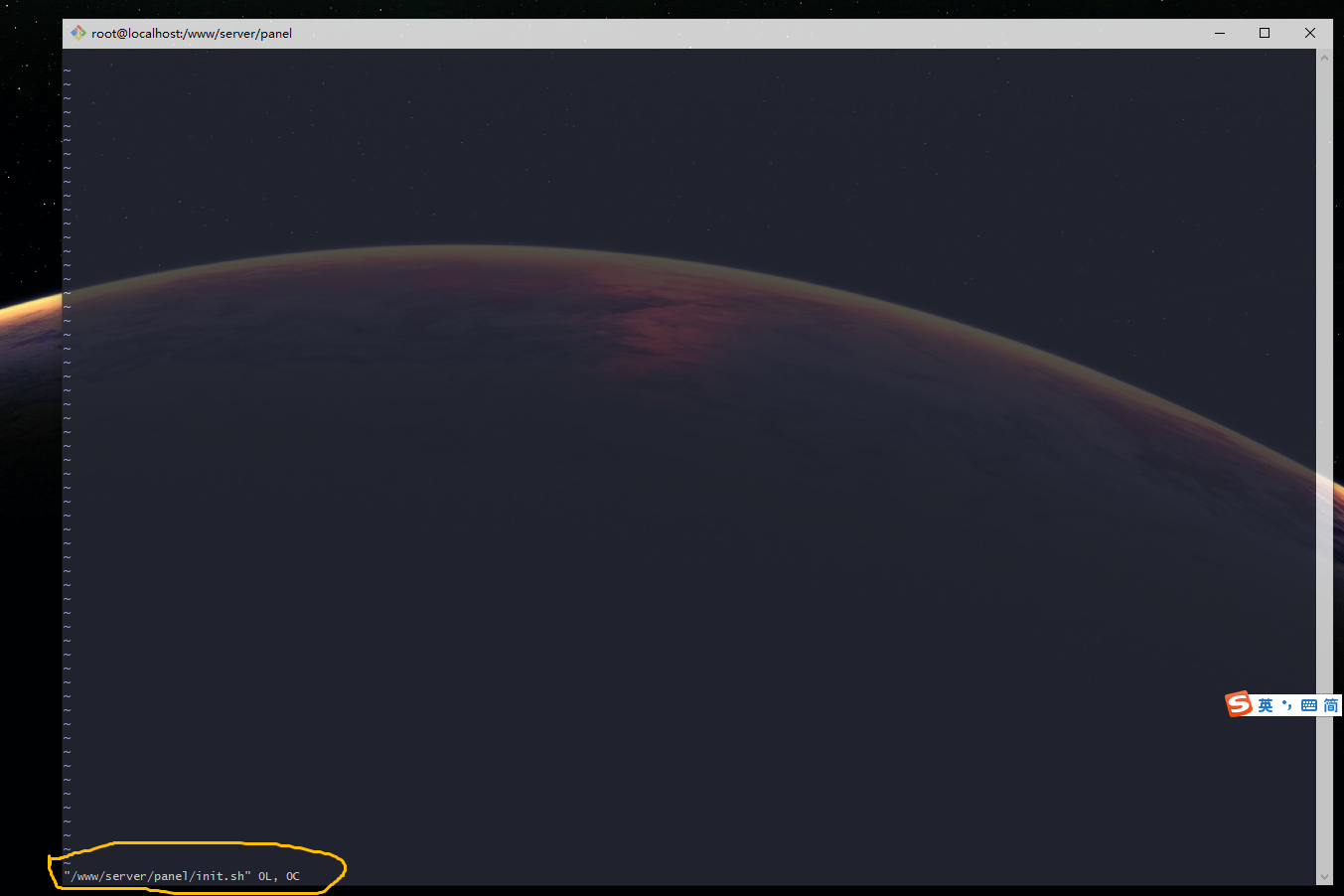Switch the 简 simplified Chinese toggle
This screenshot has height=896, width=1344.
(x=1330, y=705)
